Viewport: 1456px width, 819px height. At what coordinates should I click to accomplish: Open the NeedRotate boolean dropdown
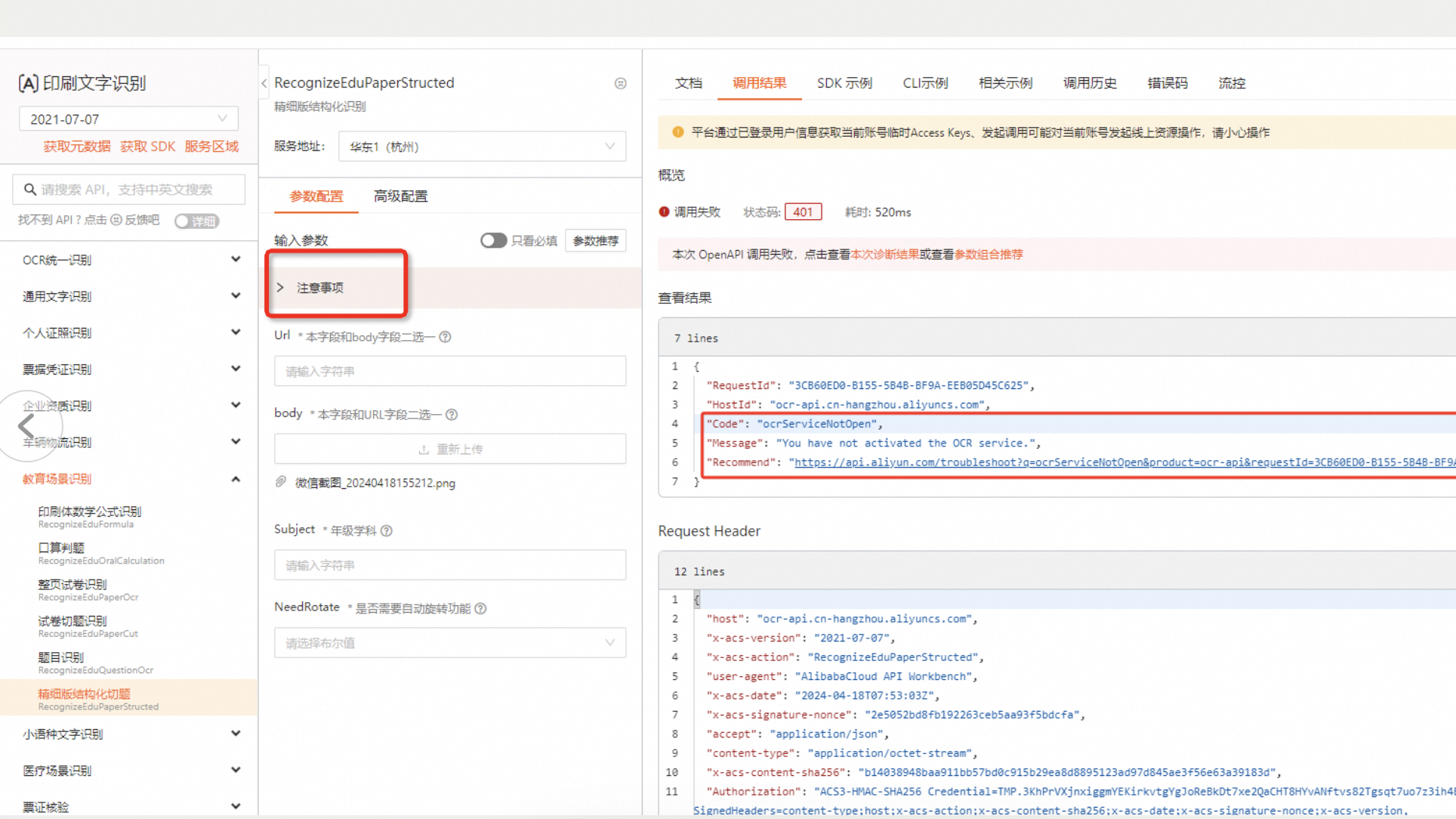click(450, 643)
